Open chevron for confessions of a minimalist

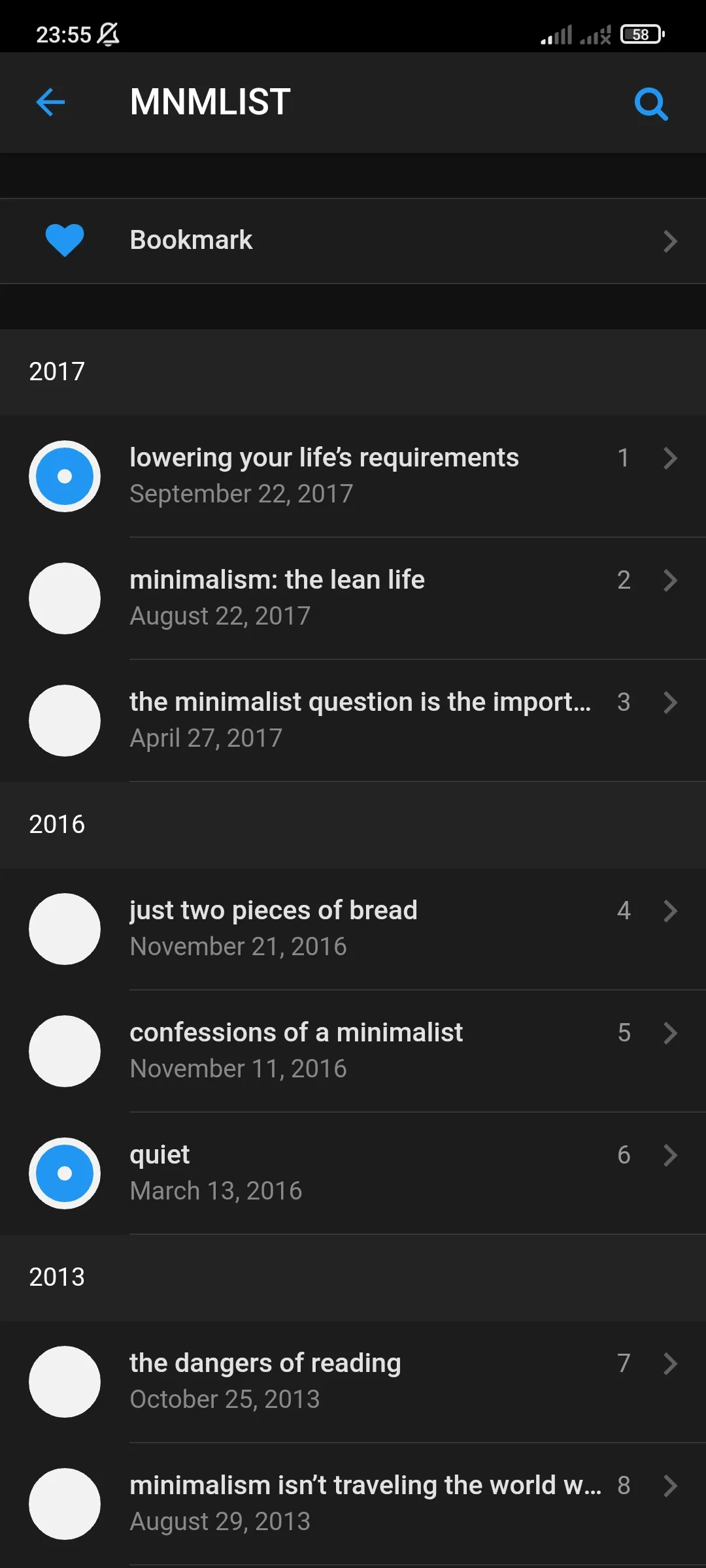(x=670, y=1033)
